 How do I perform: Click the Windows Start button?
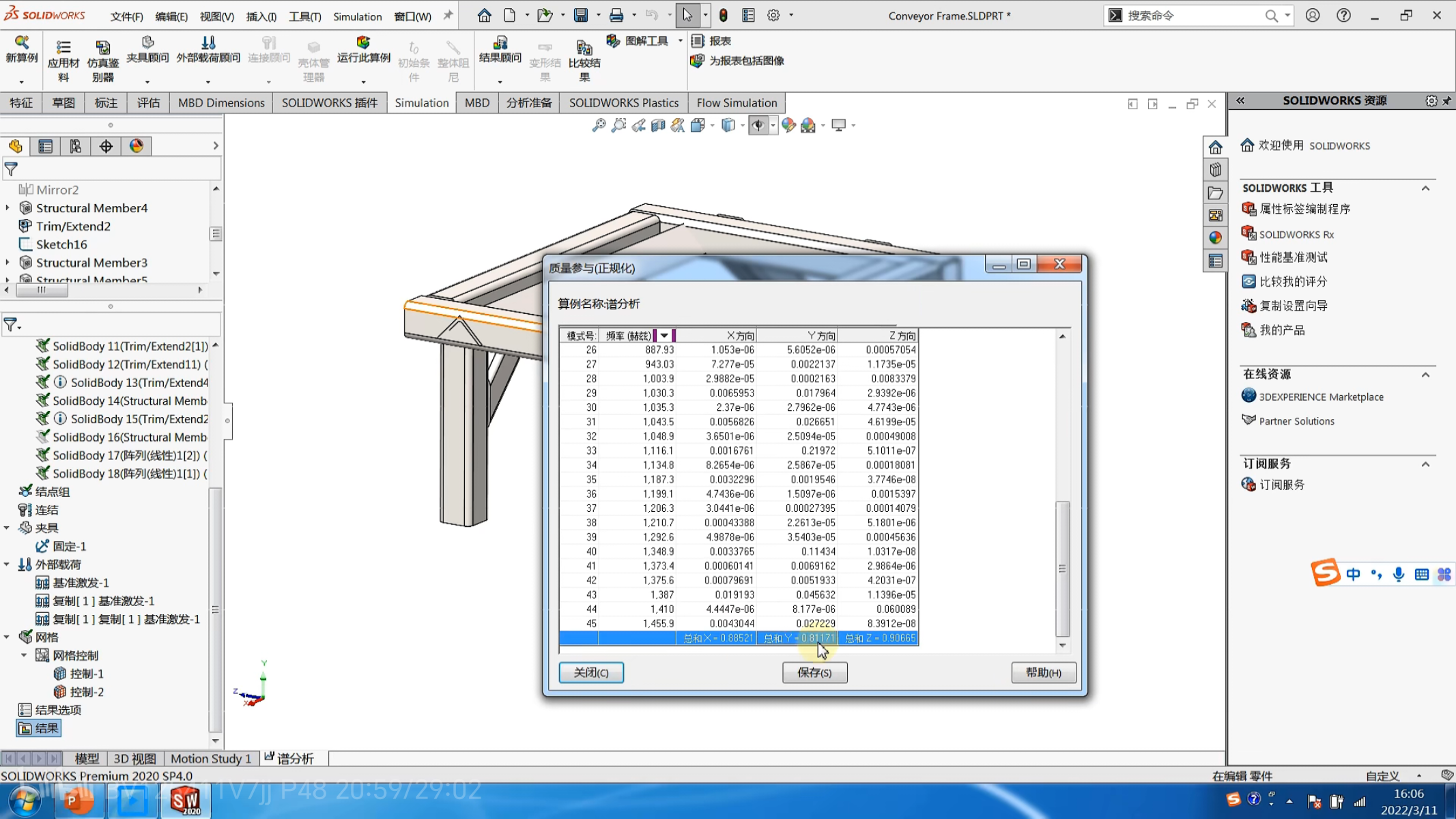tap(23, 800)
